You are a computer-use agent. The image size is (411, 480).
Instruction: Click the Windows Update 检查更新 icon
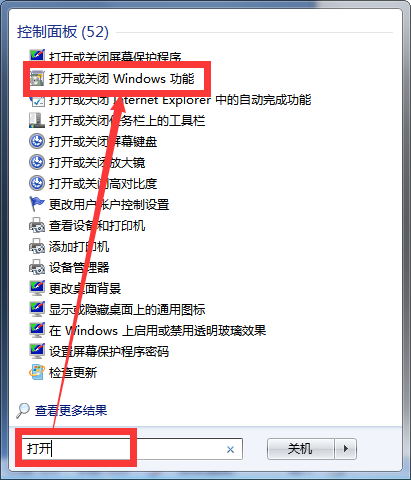pyautogui.click(x=37, y=372)
